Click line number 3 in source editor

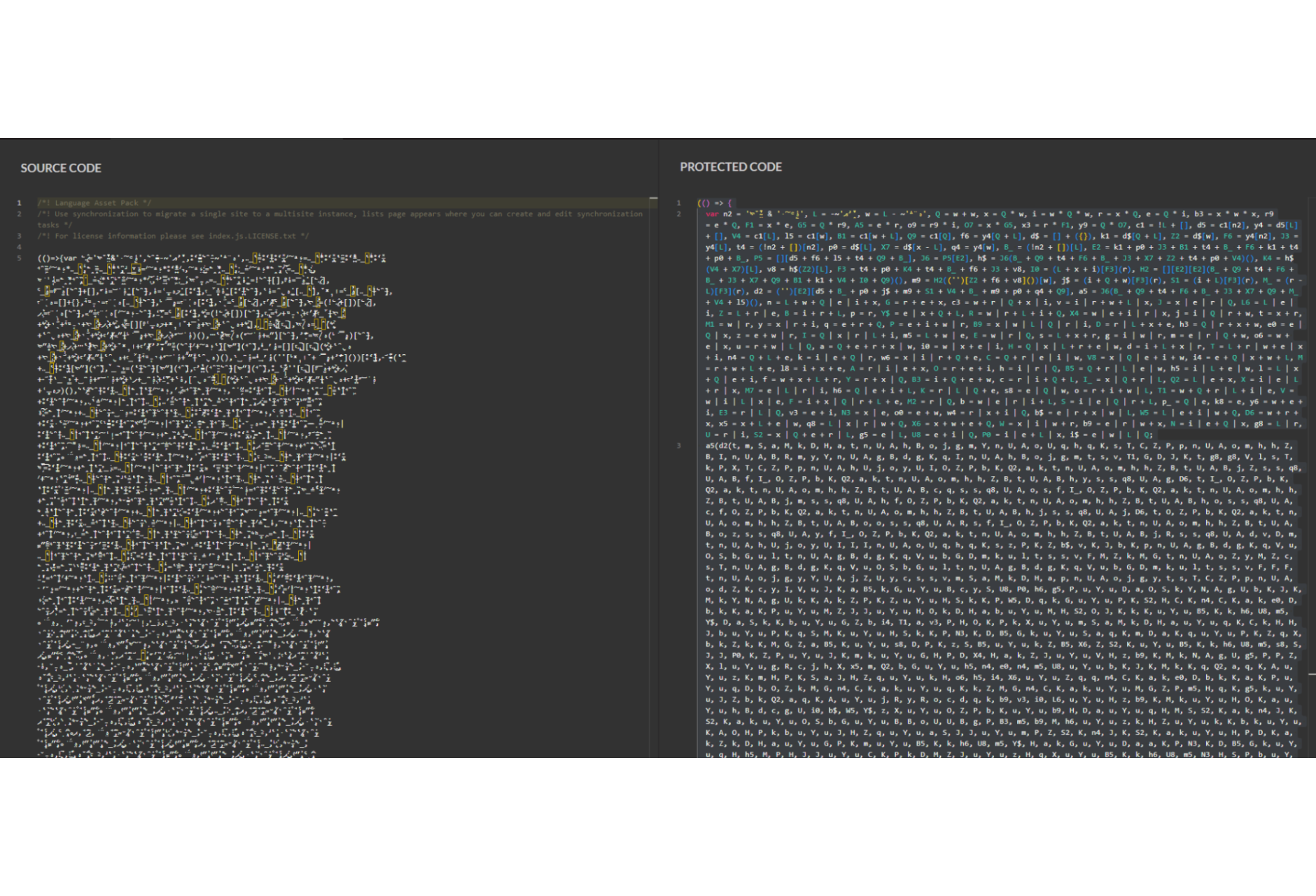click(20, 236)
